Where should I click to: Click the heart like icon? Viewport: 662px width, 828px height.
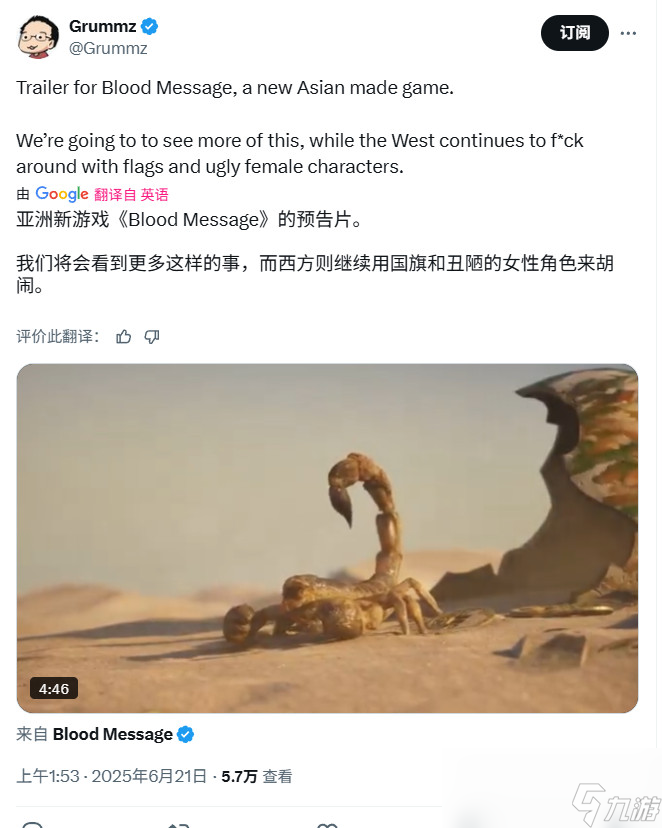[x=327, y=825]
